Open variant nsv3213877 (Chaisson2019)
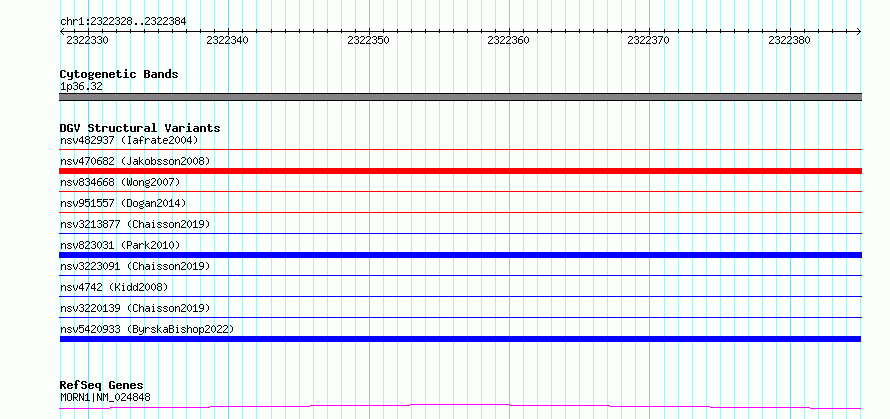This screenshot has width=890, height=419. (x=135, y=224)
